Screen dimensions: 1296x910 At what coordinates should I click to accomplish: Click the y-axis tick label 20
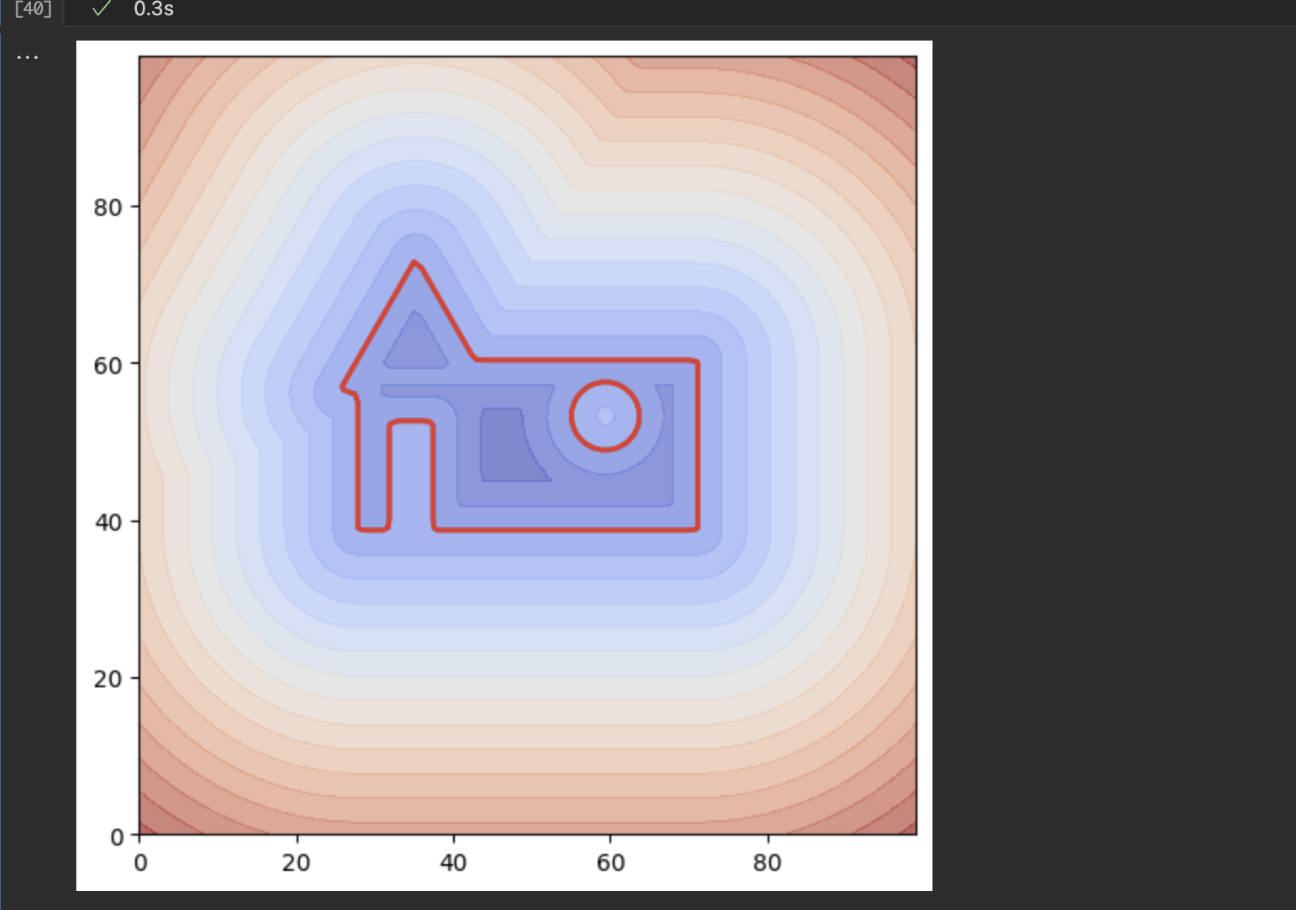(x=110, y=679)
